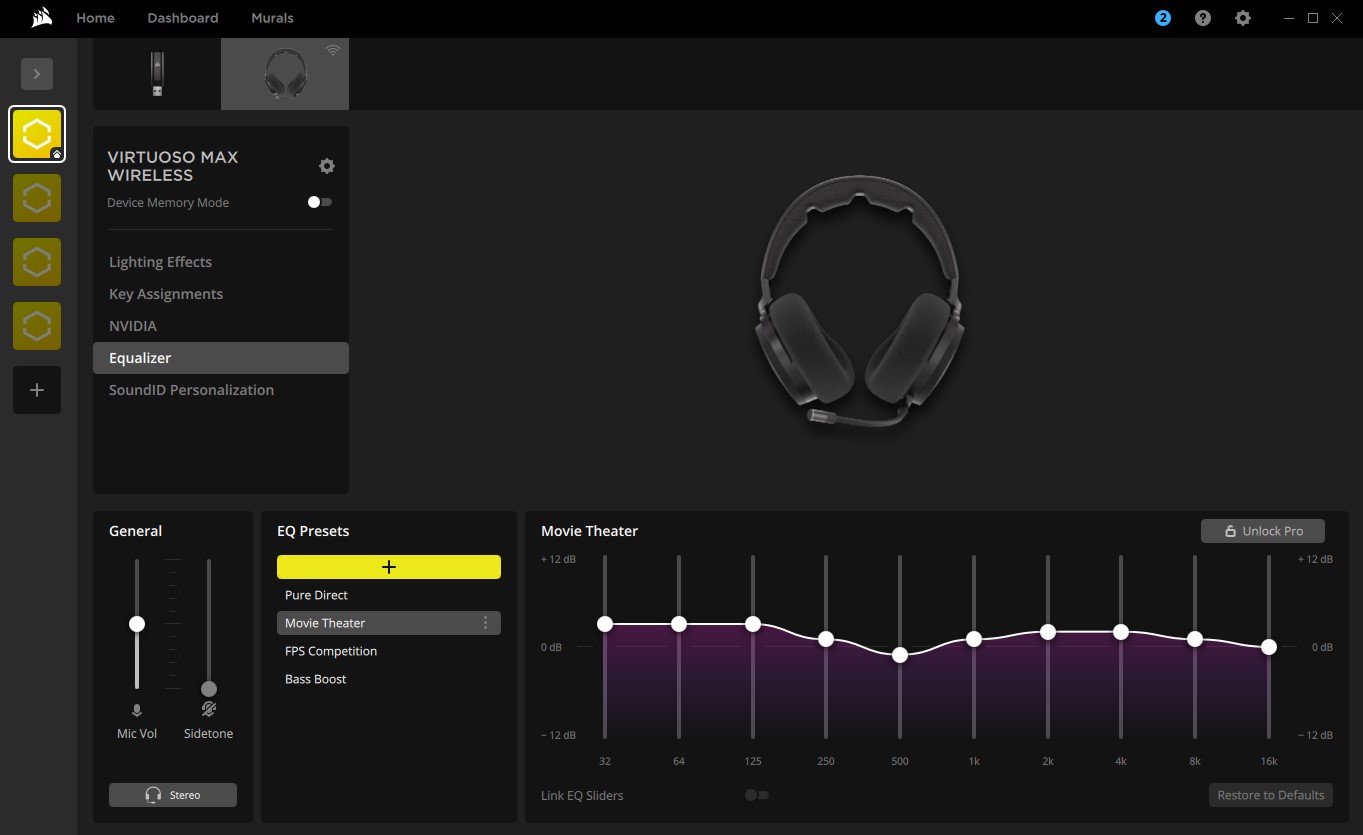This screenshot has width=1363, height=835.
Task: Open SoundID Personalization section
Action: pyautogui.click(x=221, y=390)
